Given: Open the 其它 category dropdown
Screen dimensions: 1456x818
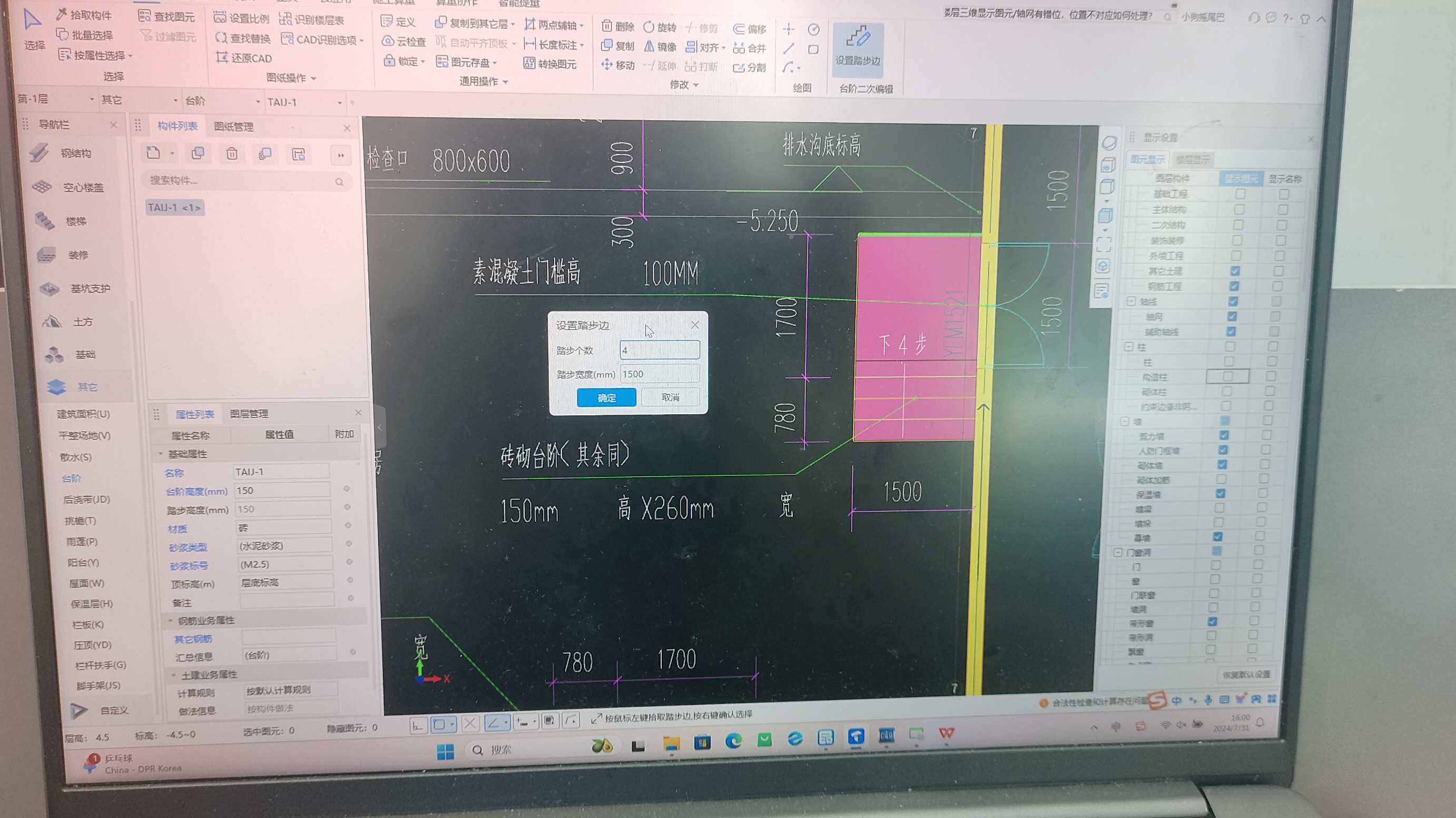Looking at the screenshot, I should [139, 100].
